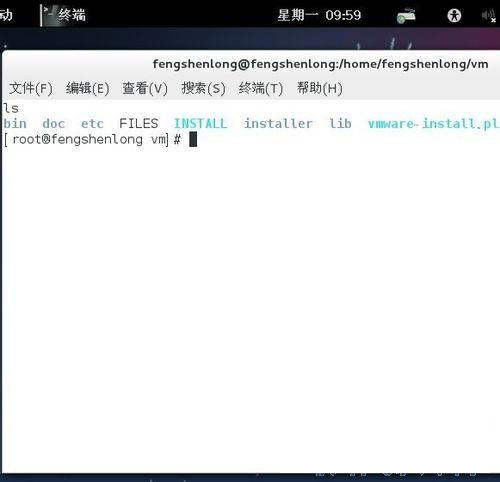Open the 搜索(S) menu
500x482 pixels.
tap(203, 88)
